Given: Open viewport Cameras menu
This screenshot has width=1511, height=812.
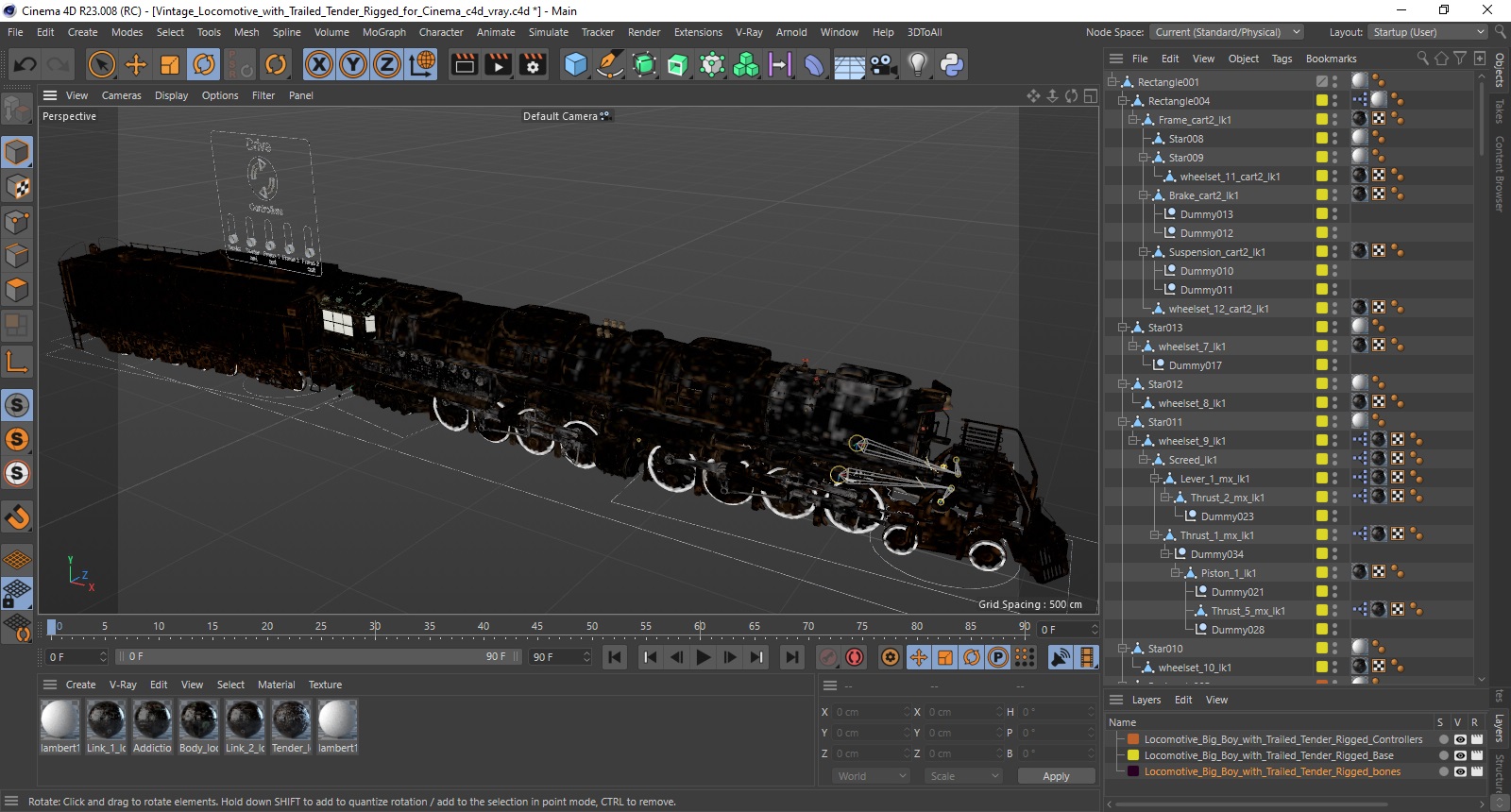Looking at the screenshot, I should point(121,95).
